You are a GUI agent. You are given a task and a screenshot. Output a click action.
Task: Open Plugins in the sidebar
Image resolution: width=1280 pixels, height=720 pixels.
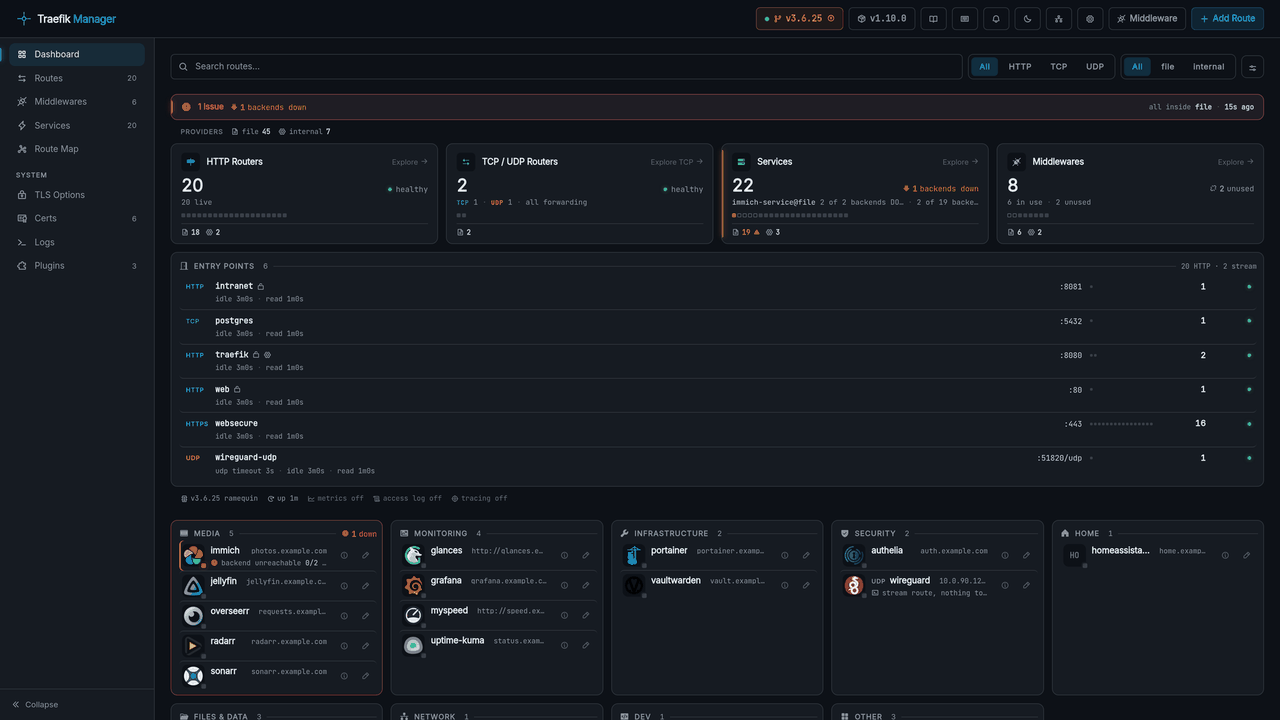77,266
